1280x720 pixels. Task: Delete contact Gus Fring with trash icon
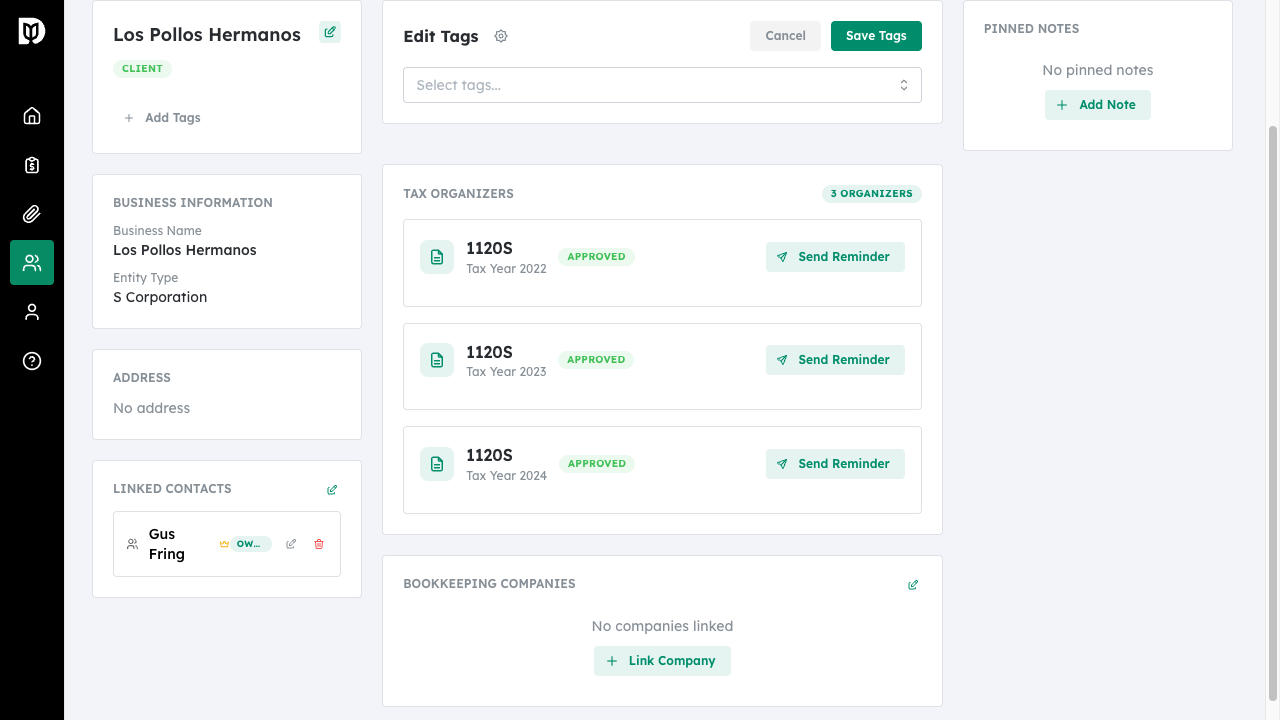(318, 544)
